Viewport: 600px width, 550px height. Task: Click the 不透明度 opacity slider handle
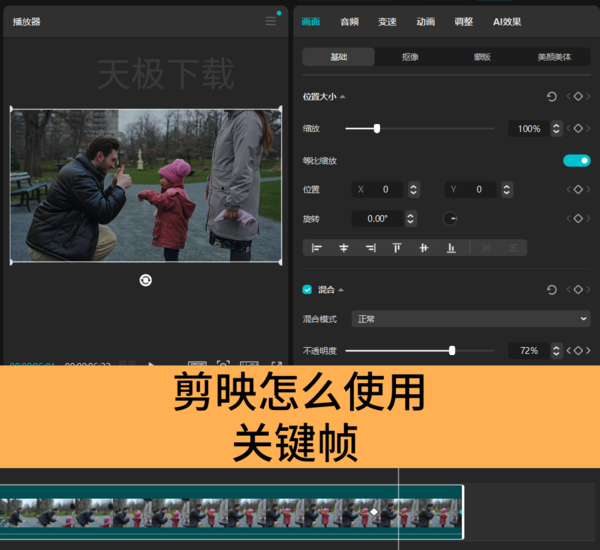pyautogui.click(x=452, y=350)
